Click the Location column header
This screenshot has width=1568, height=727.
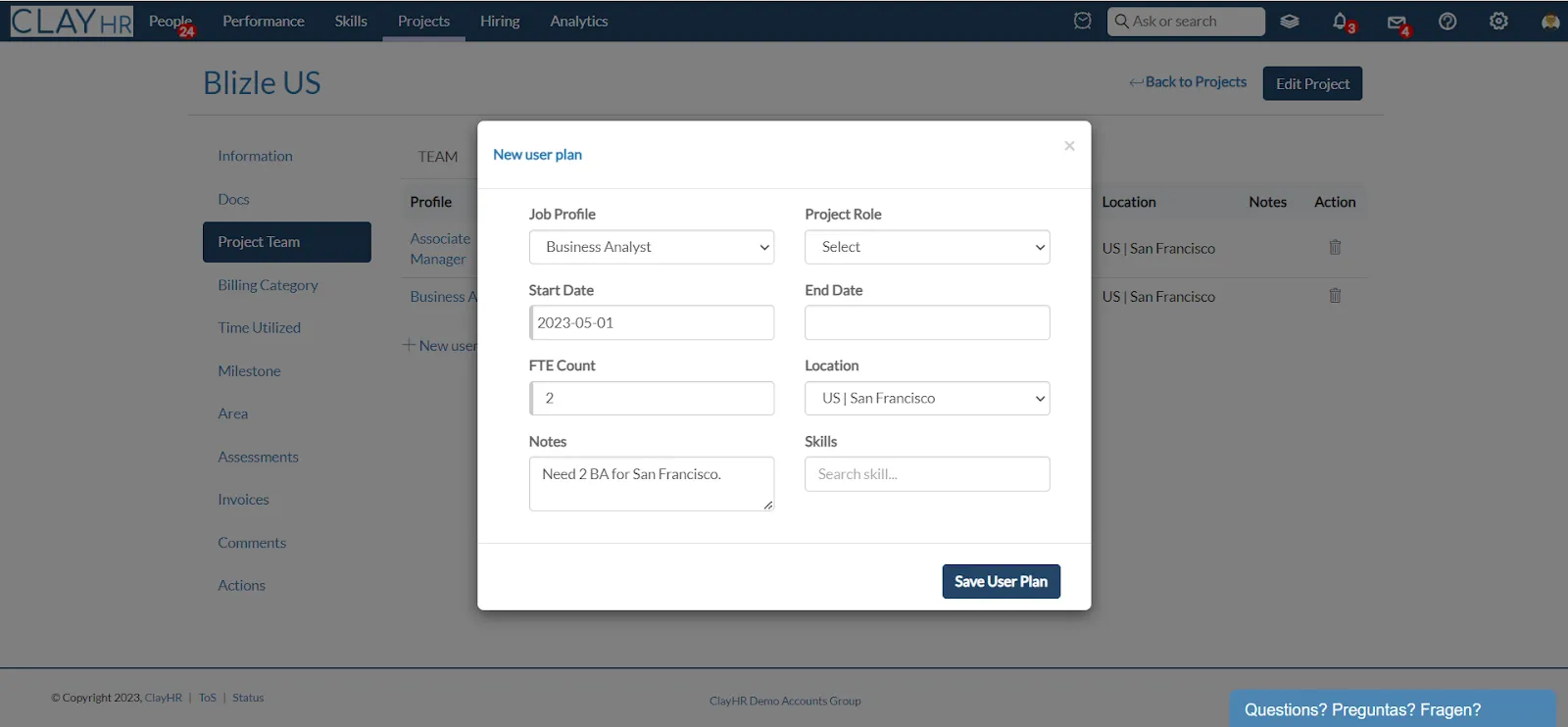1129,202
